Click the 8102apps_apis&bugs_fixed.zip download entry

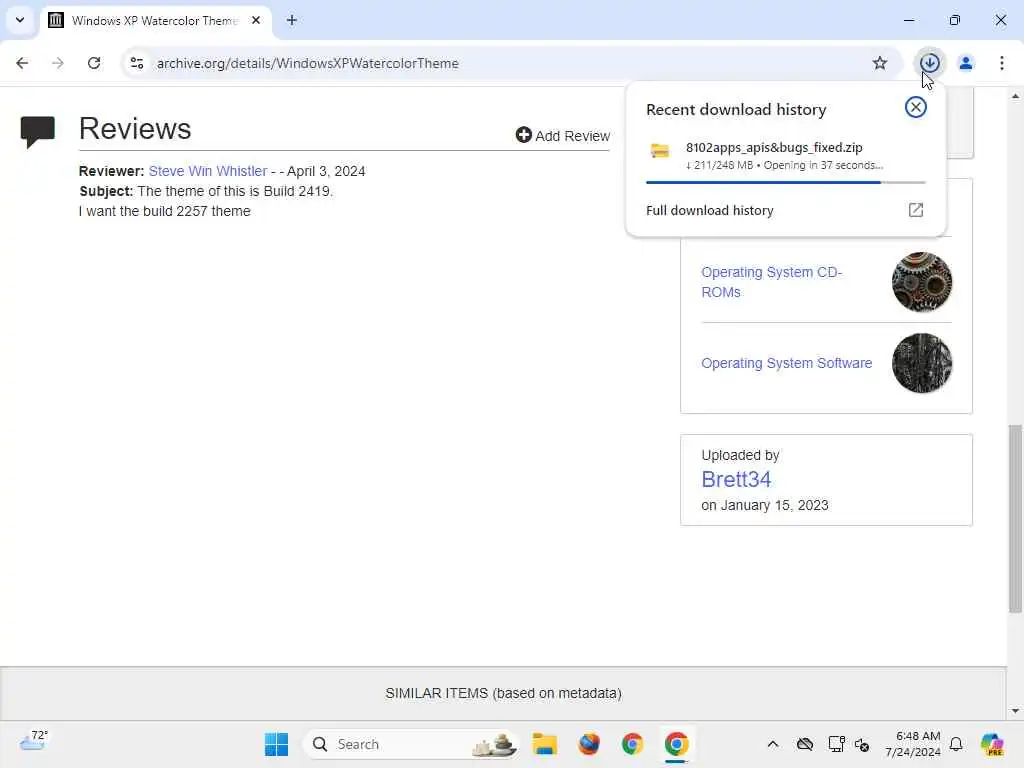[x=786, y=155]
